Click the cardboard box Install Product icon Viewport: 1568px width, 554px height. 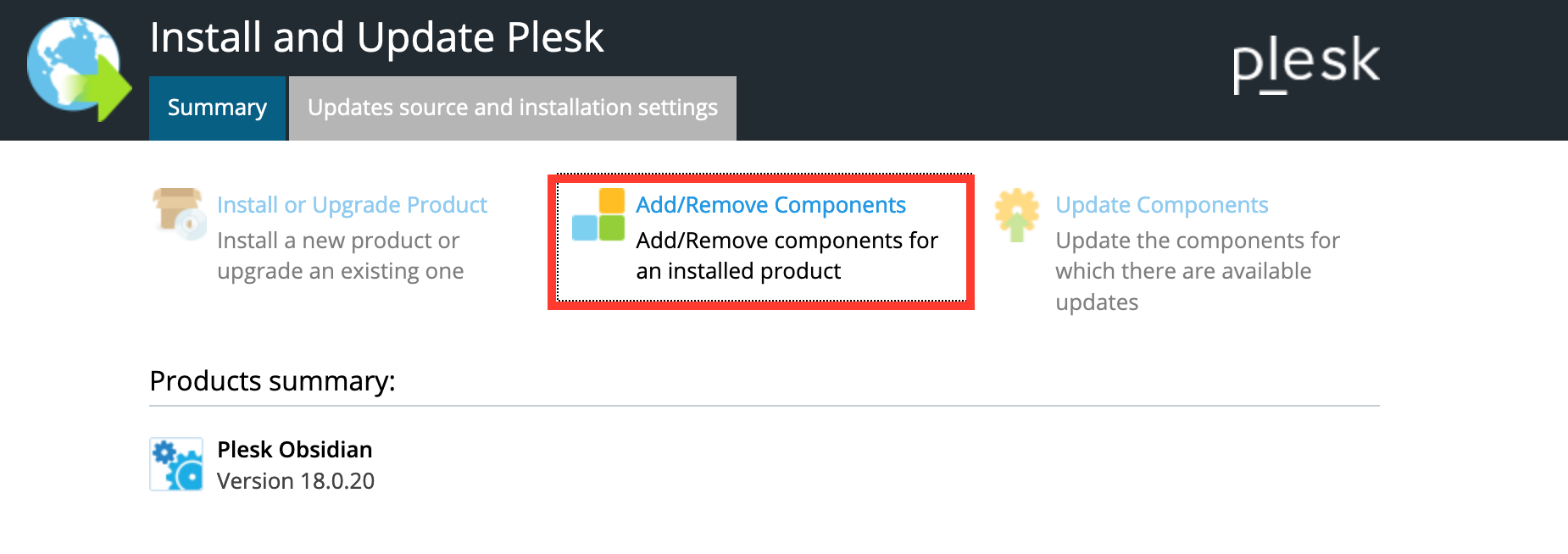pos(179,213)
